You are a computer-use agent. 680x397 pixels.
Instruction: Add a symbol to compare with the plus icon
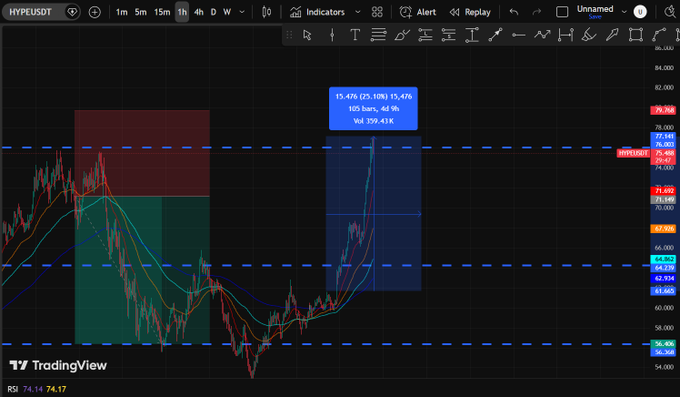click(94, 12)
